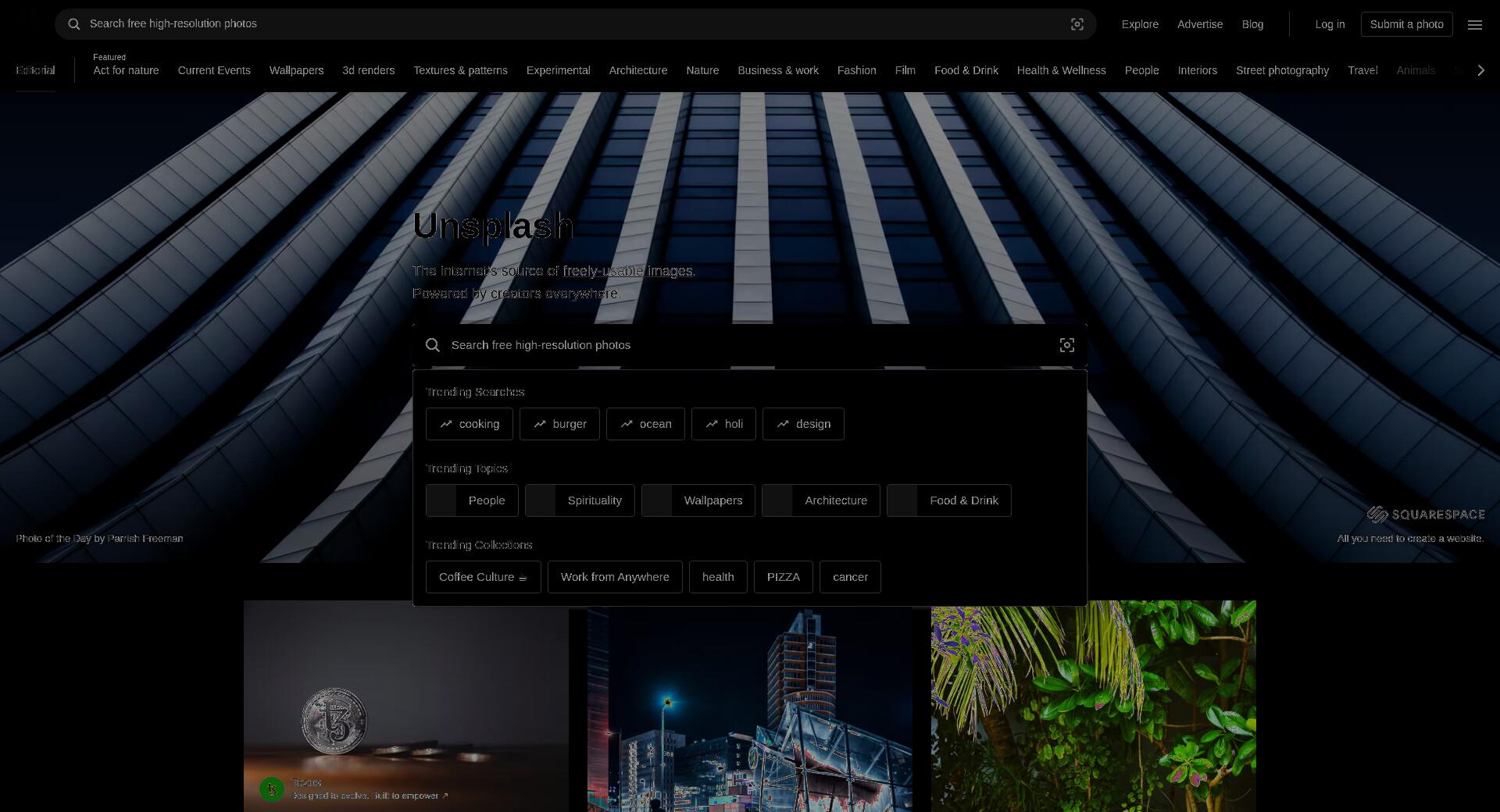This screenshot has height=812, width=1500.
Task: Switch to People topic in nav bar
Action: coord(1142,70)
